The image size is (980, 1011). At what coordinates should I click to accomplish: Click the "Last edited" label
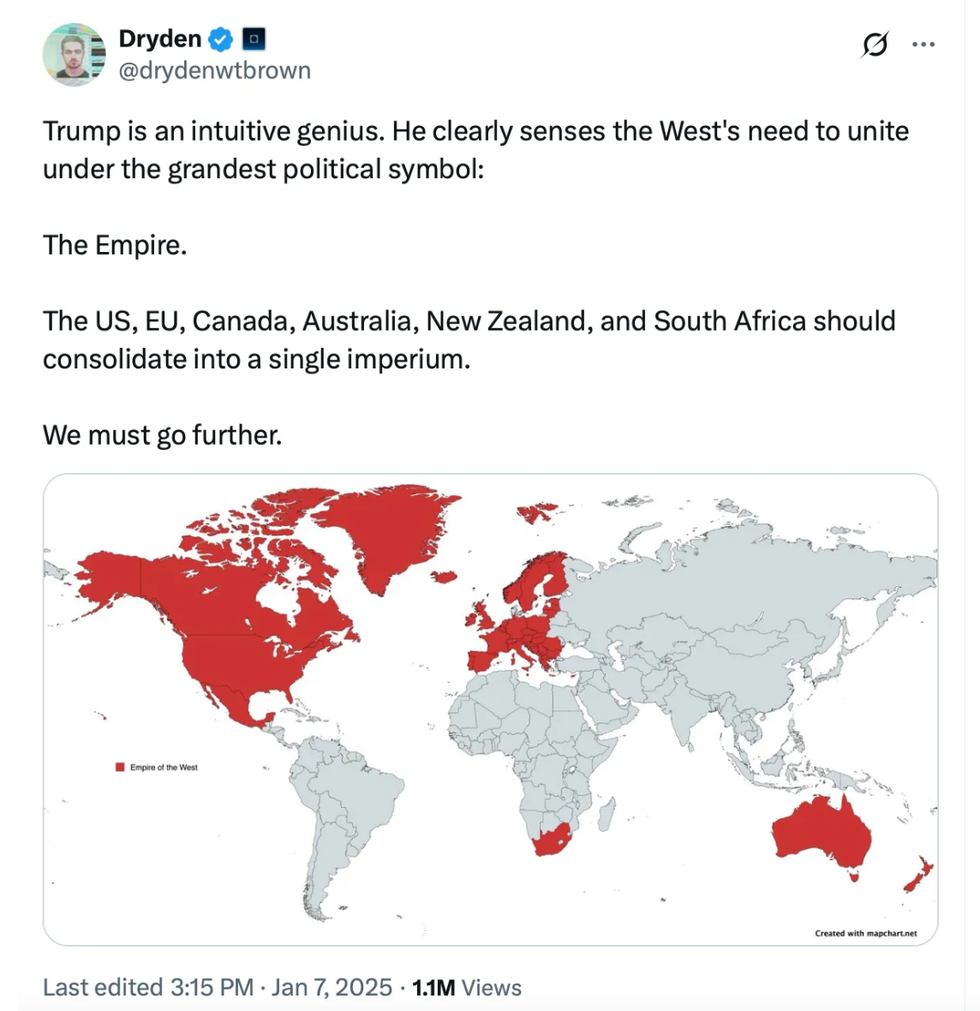[x=104, y=988]
